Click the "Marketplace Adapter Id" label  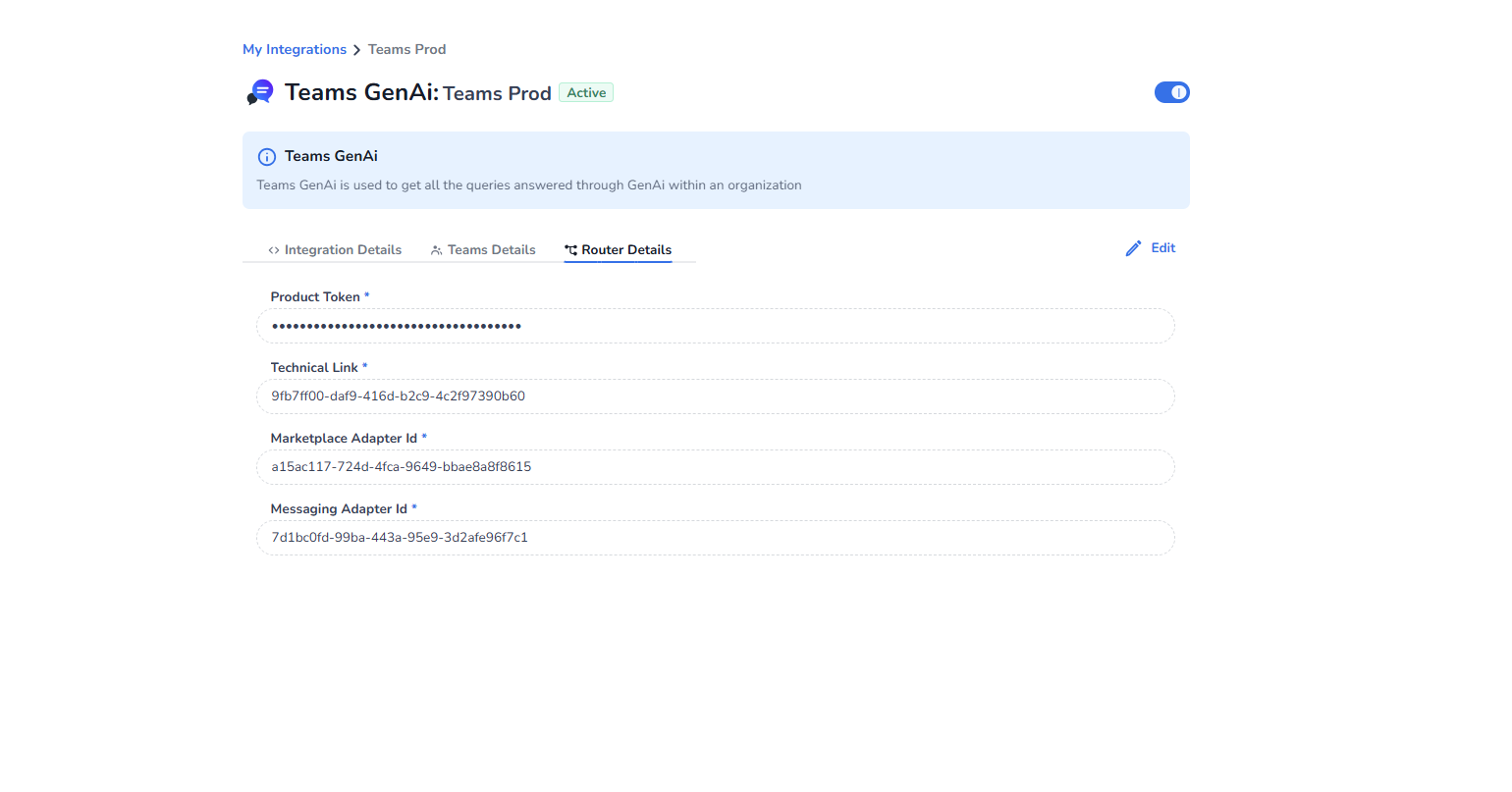(344, 439)
